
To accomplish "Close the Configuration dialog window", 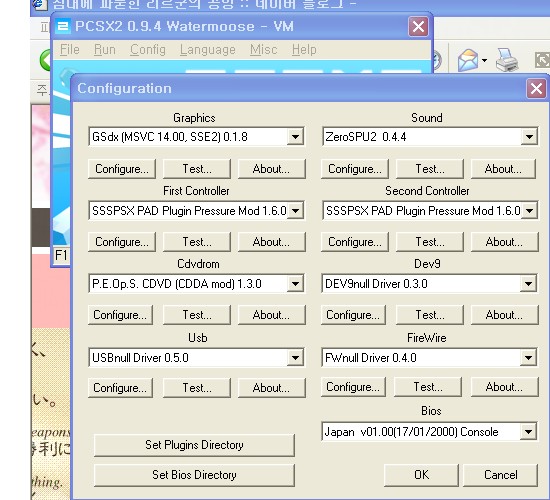I will (x=536, y=88).
